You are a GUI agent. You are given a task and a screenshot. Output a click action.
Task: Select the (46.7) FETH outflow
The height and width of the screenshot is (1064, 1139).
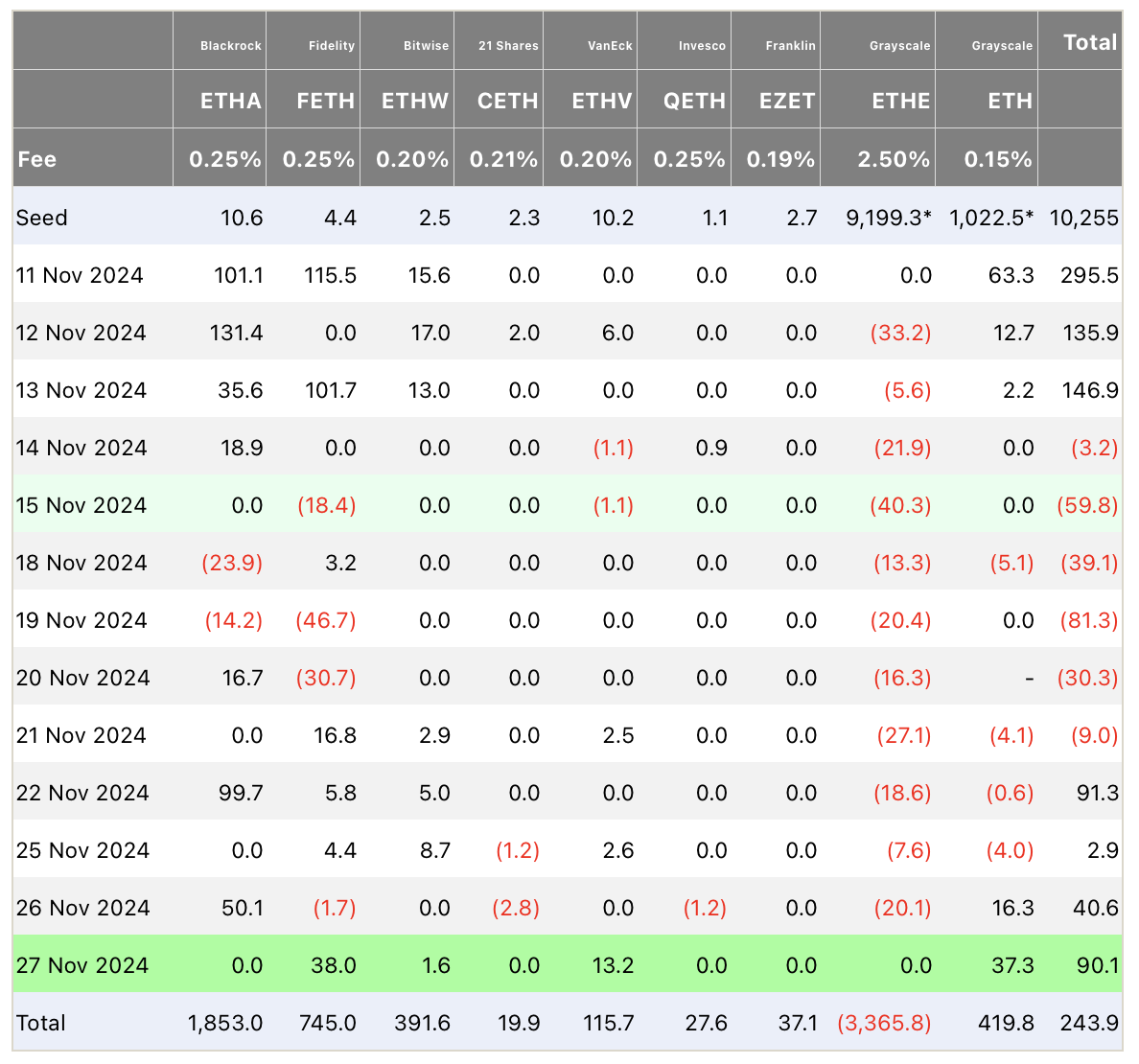coord(325,620)
